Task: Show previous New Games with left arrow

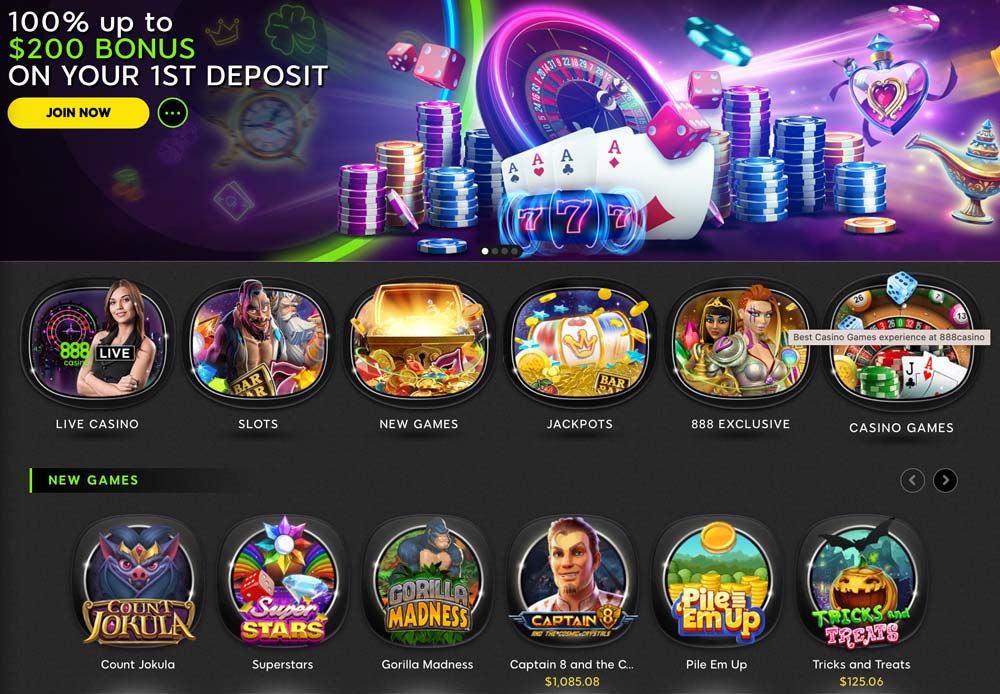Action: click(x=913, y=480)
